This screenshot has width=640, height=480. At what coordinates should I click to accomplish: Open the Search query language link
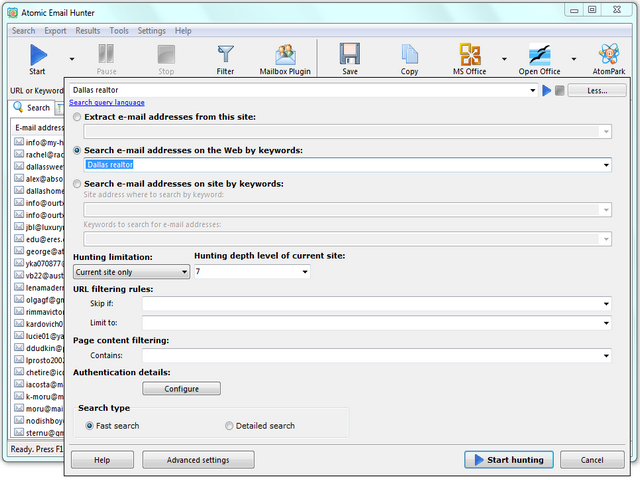[106, 103]
